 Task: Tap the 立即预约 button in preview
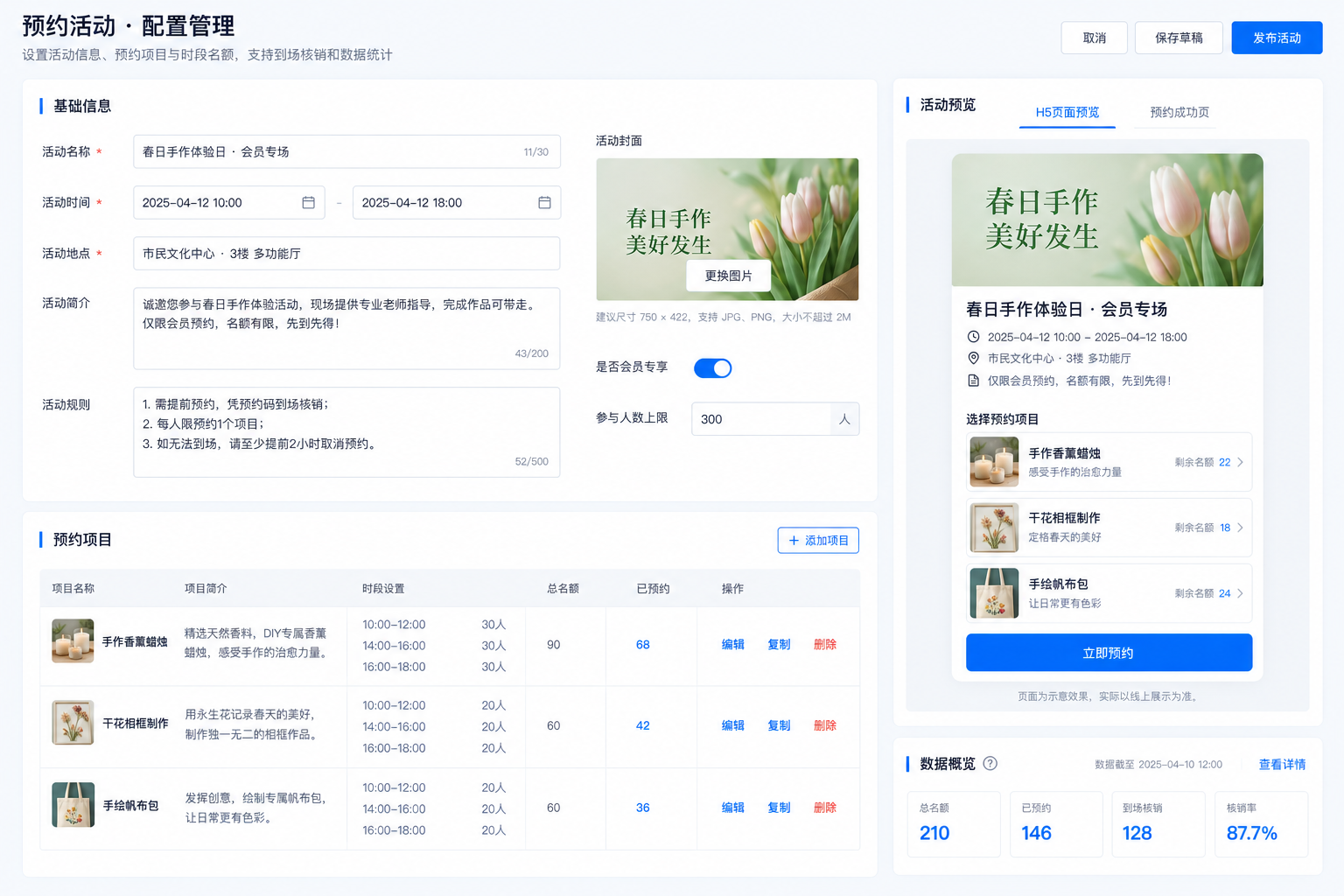(x=1109, y=653)
